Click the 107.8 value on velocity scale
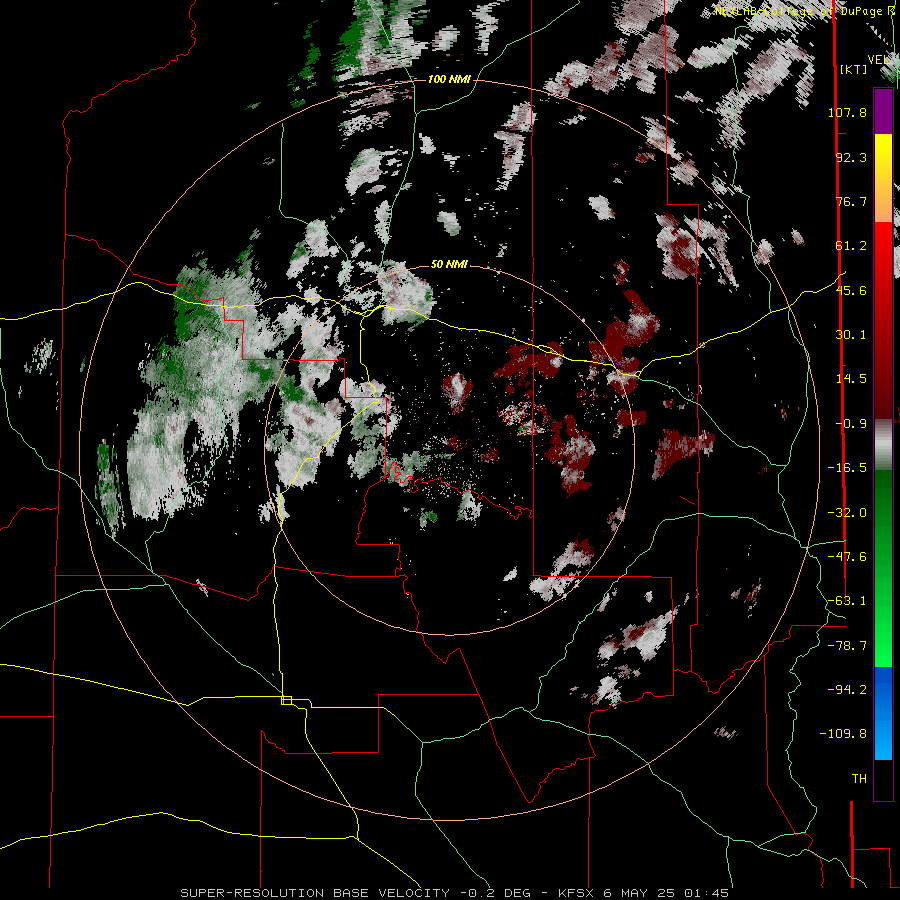 click(x=847, y=112)
